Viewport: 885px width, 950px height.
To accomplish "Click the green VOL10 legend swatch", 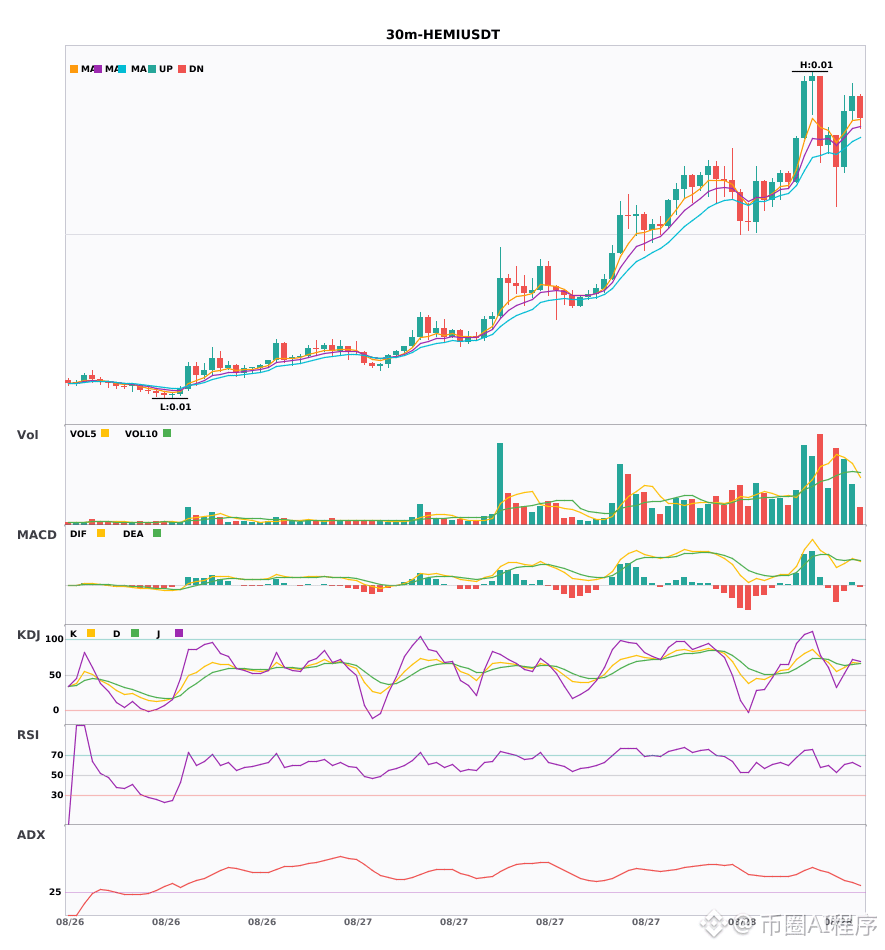I will (167, 433).
